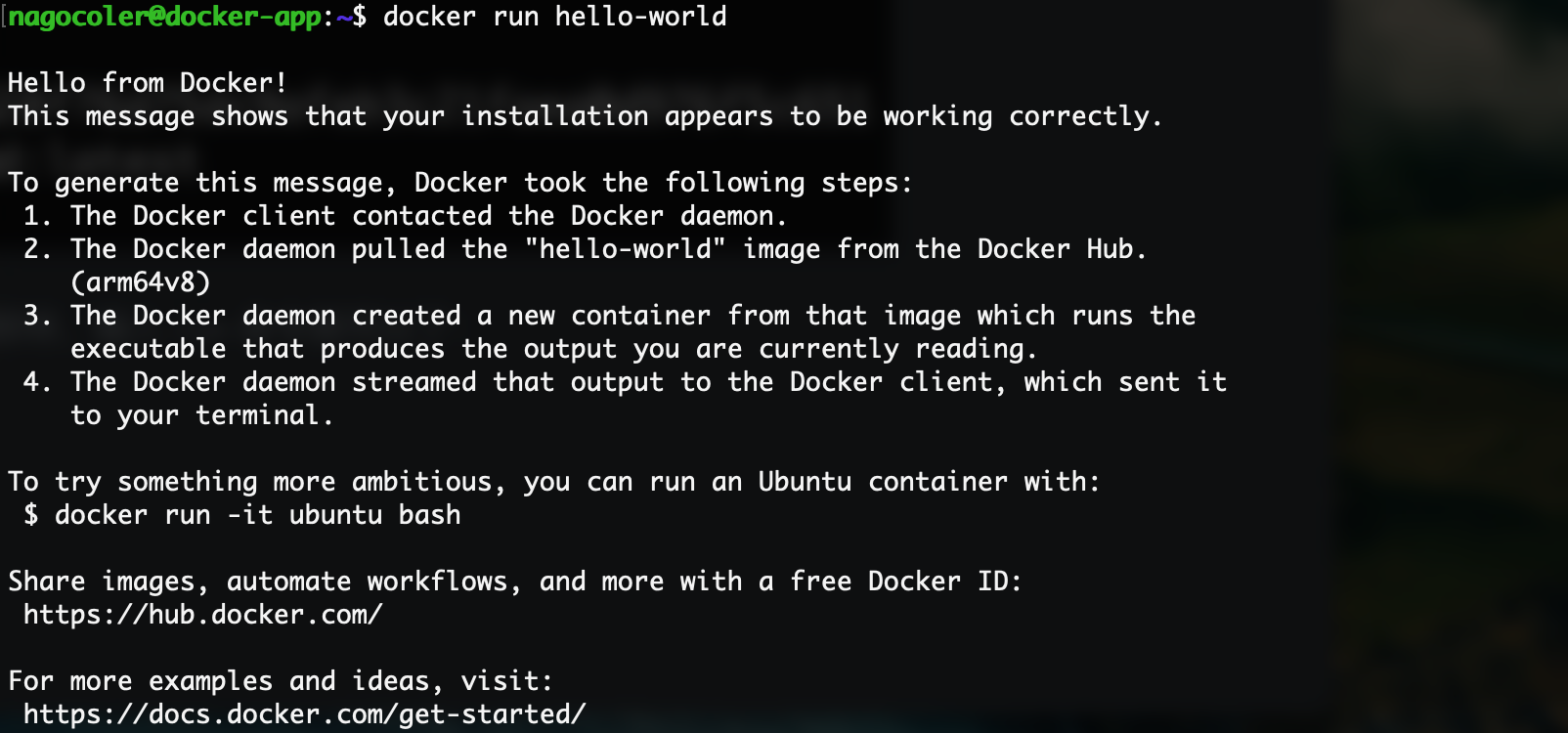The height and width of the screenshot is (733, 1568).
Task: Click the "Hello from Docker!" line
Action: click(x=147, y=83)
